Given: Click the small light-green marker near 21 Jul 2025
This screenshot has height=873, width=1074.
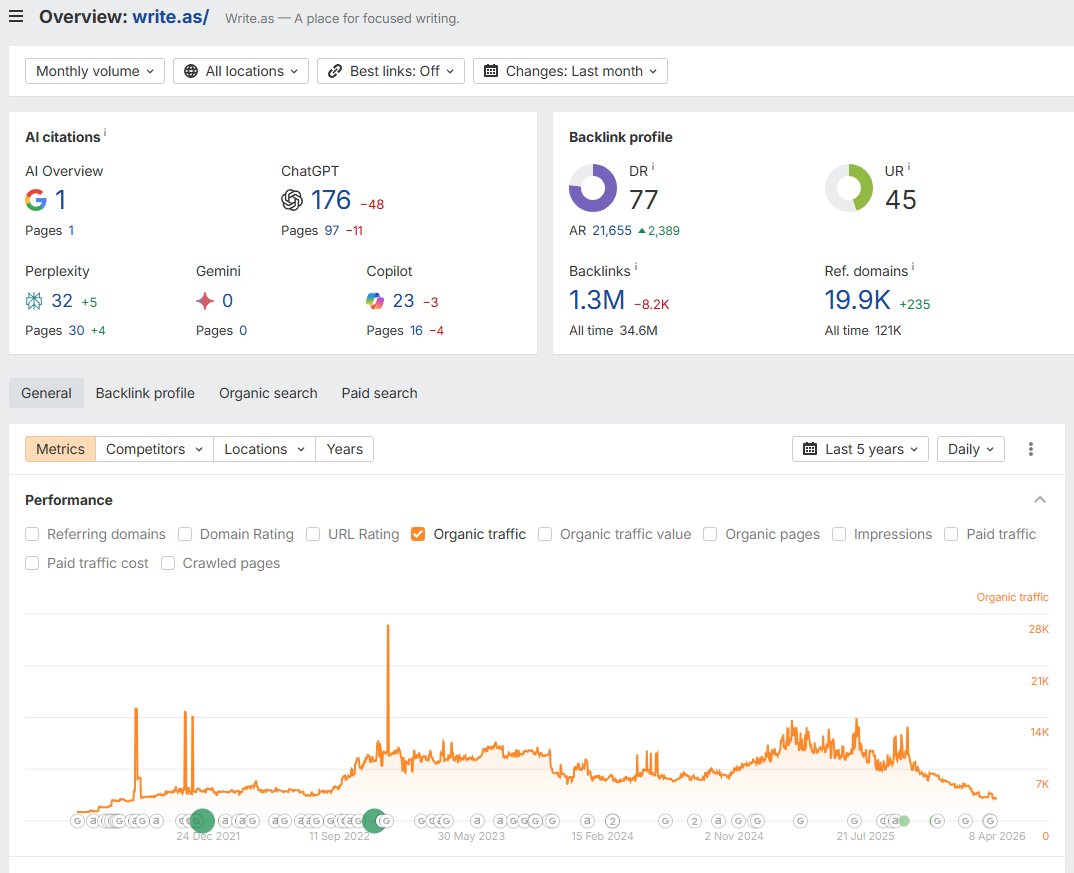Looking at the screenshot, I should [904, 820].
